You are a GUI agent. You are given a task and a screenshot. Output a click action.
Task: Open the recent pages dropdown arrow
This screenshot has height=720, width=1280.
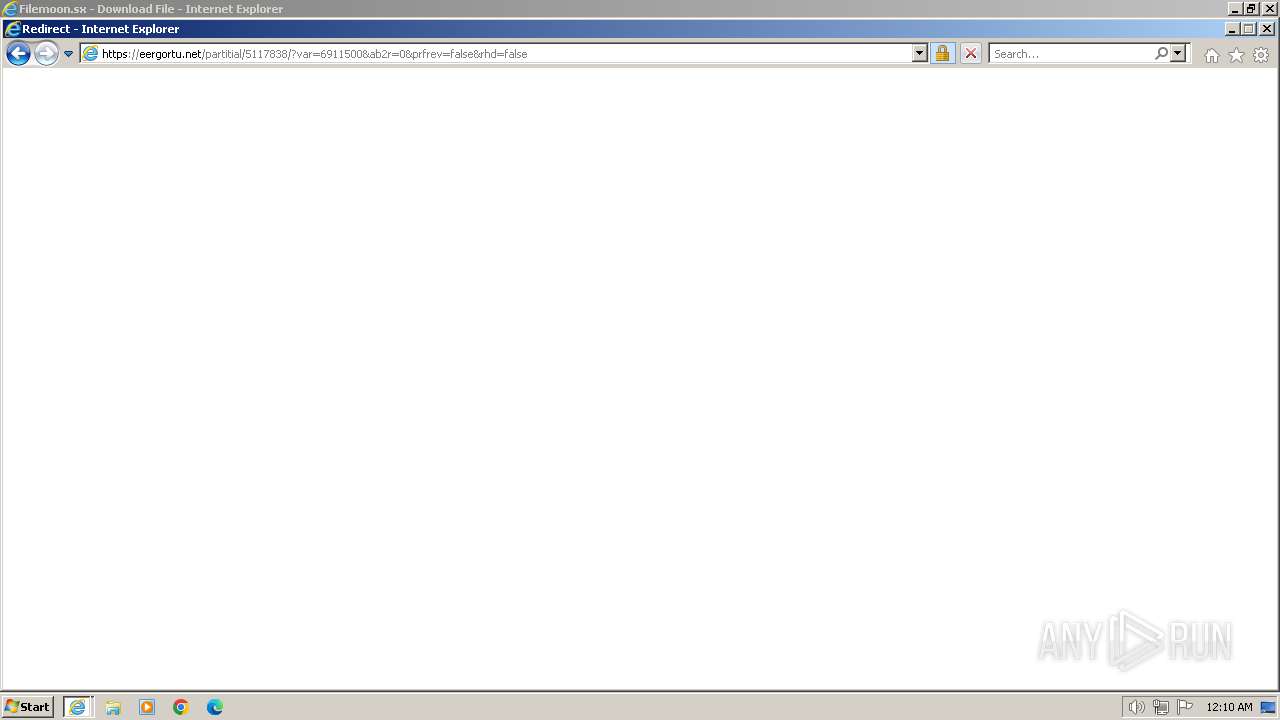pyautogui.click(x=68, y=54)
